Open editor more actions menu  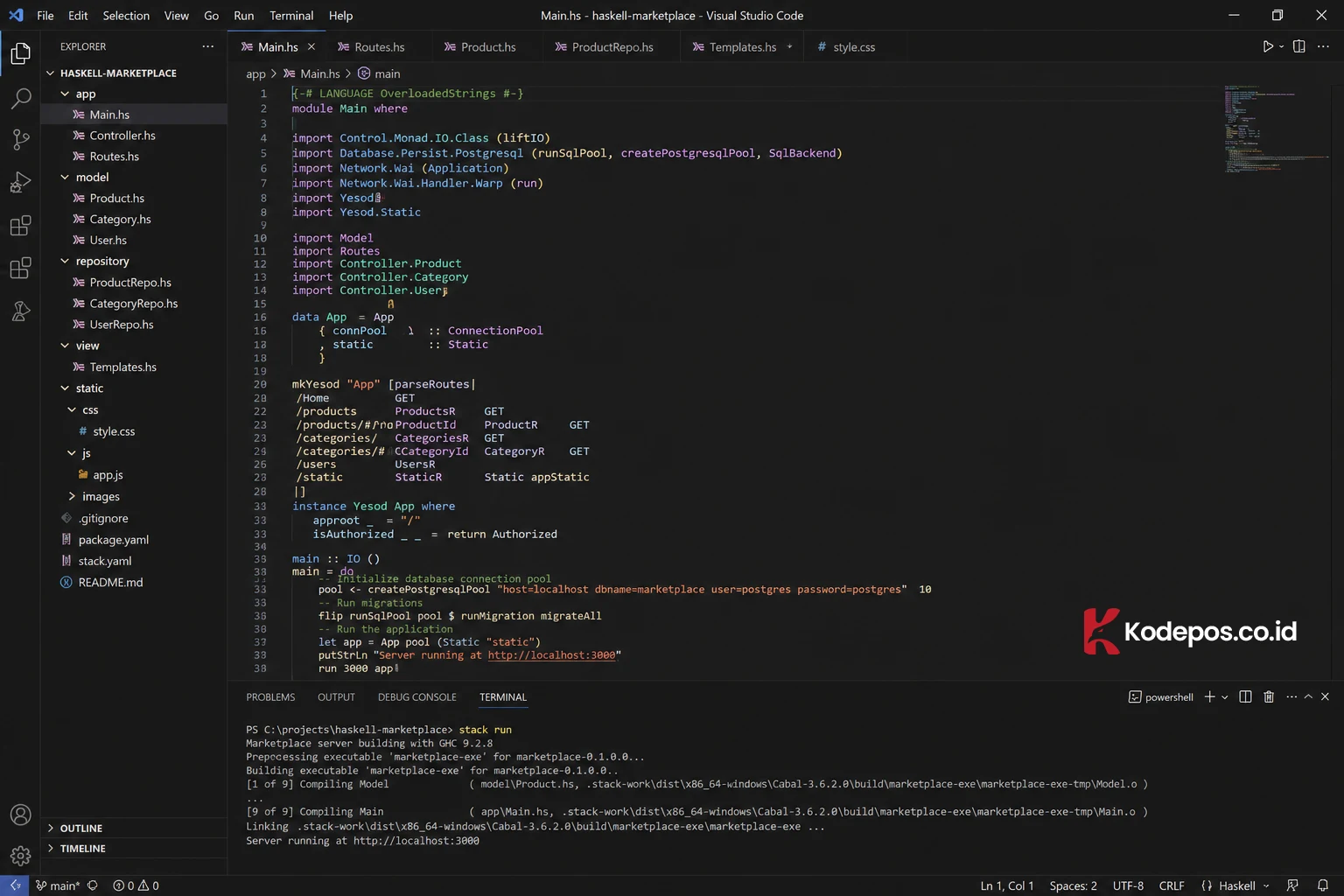[x=1323, y=46]
